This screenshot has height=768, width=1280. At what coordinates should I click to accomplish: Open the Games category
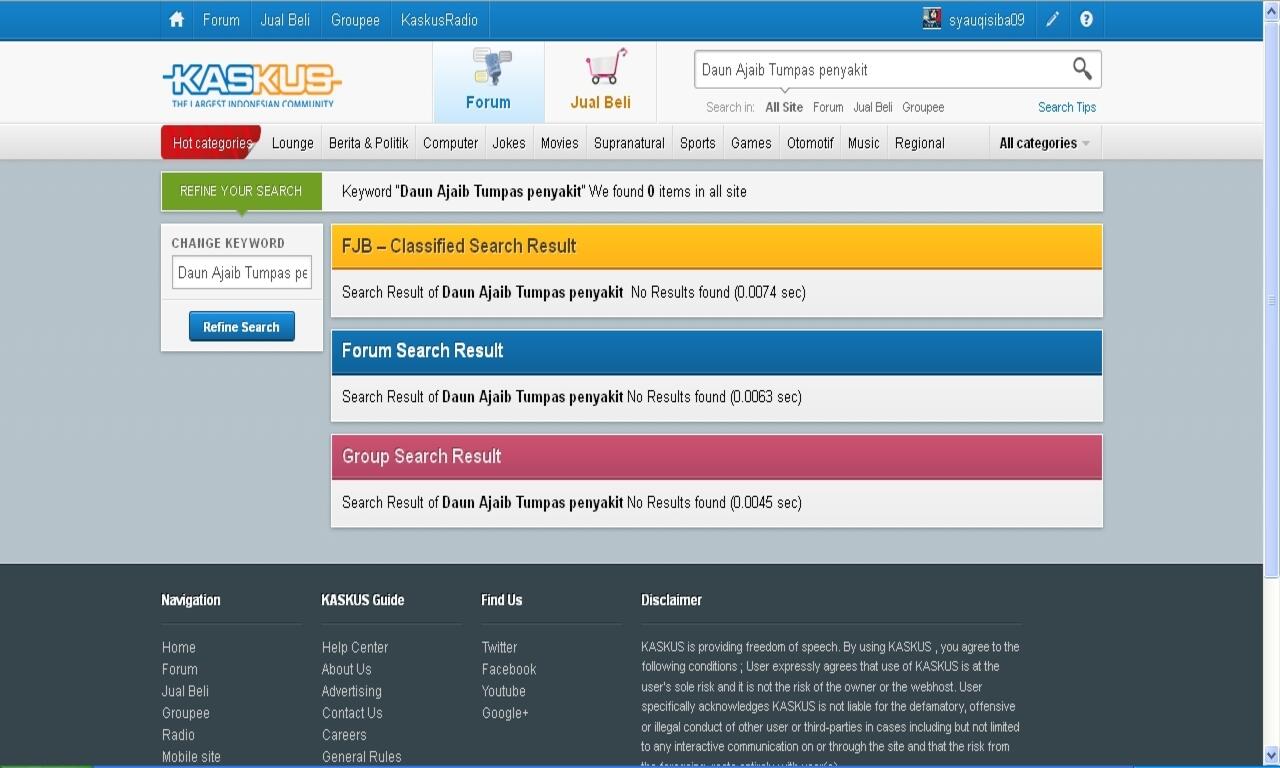[x=751, y=143]
